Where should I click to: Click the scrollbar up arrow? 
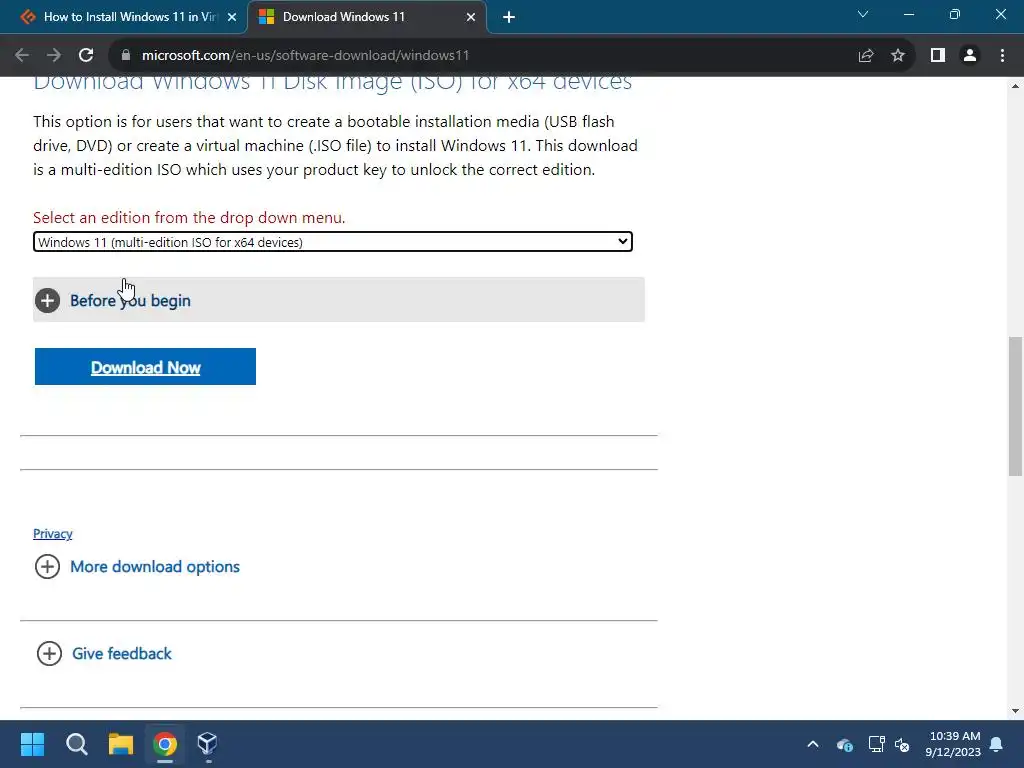(1016, 86)
